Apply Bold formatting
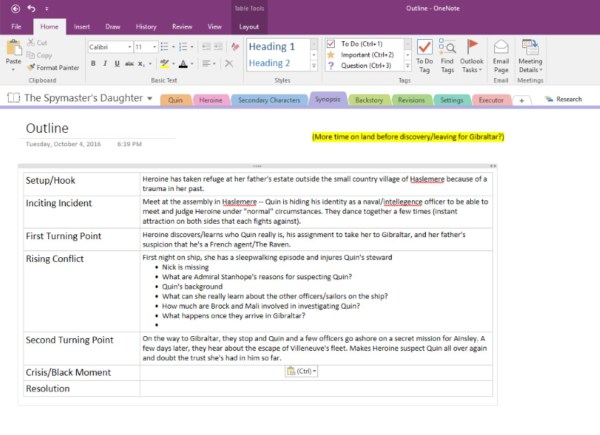Image resolution: width=600 pixels, height=435 pixels. click(x=92, y=63)
